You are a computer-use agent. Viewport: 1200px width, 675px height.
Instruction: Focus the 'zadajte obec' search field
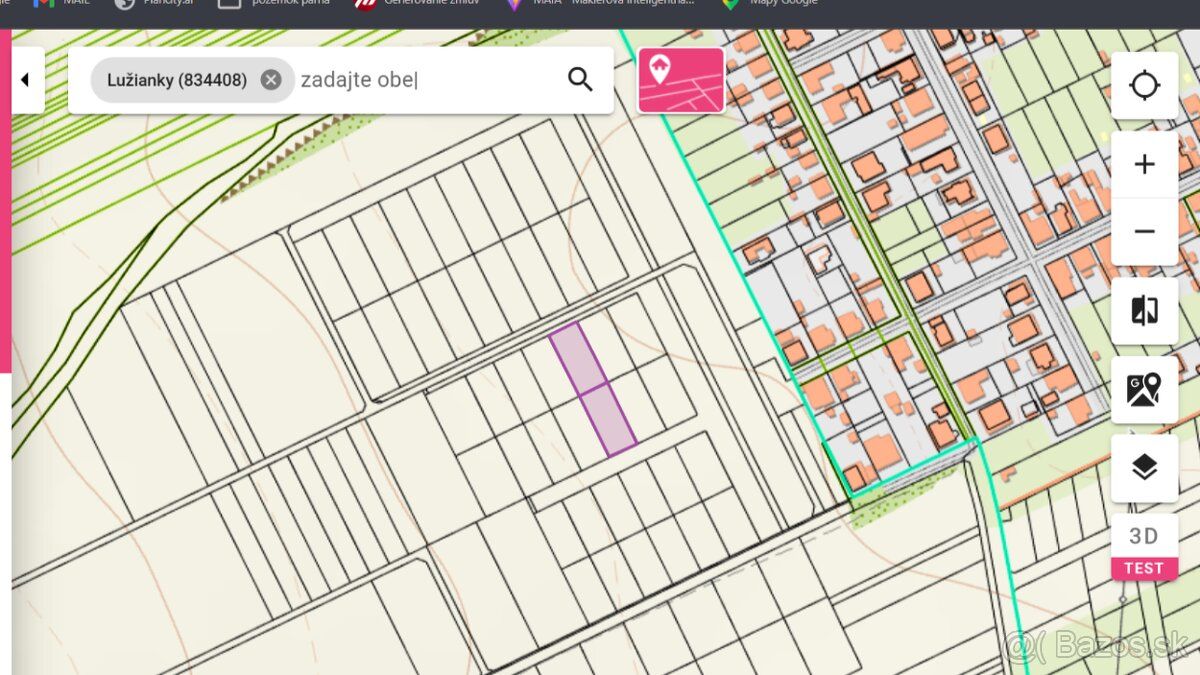(x=425, y=80)
